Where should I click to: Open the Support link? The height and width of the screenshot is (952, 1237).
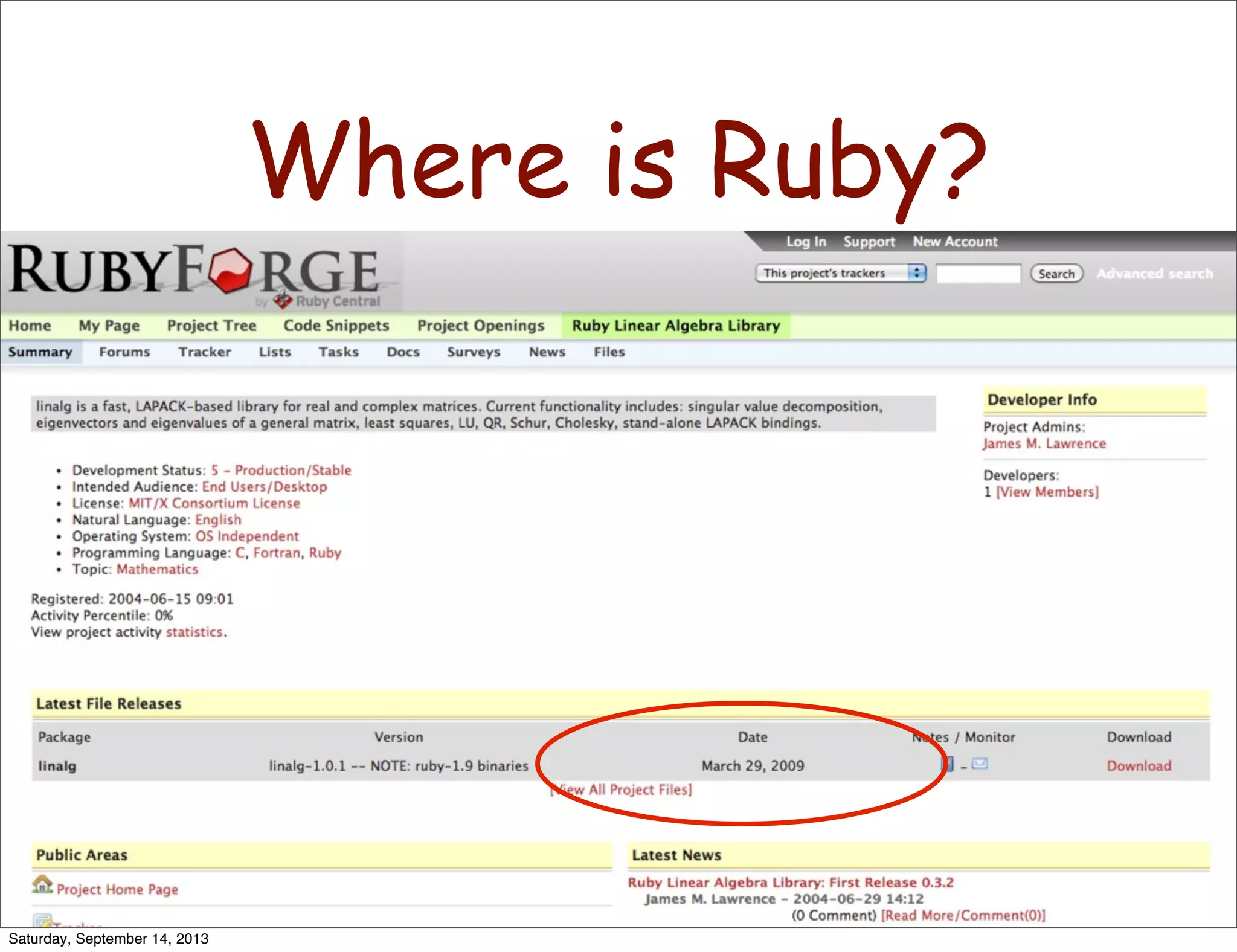[869, 242]
